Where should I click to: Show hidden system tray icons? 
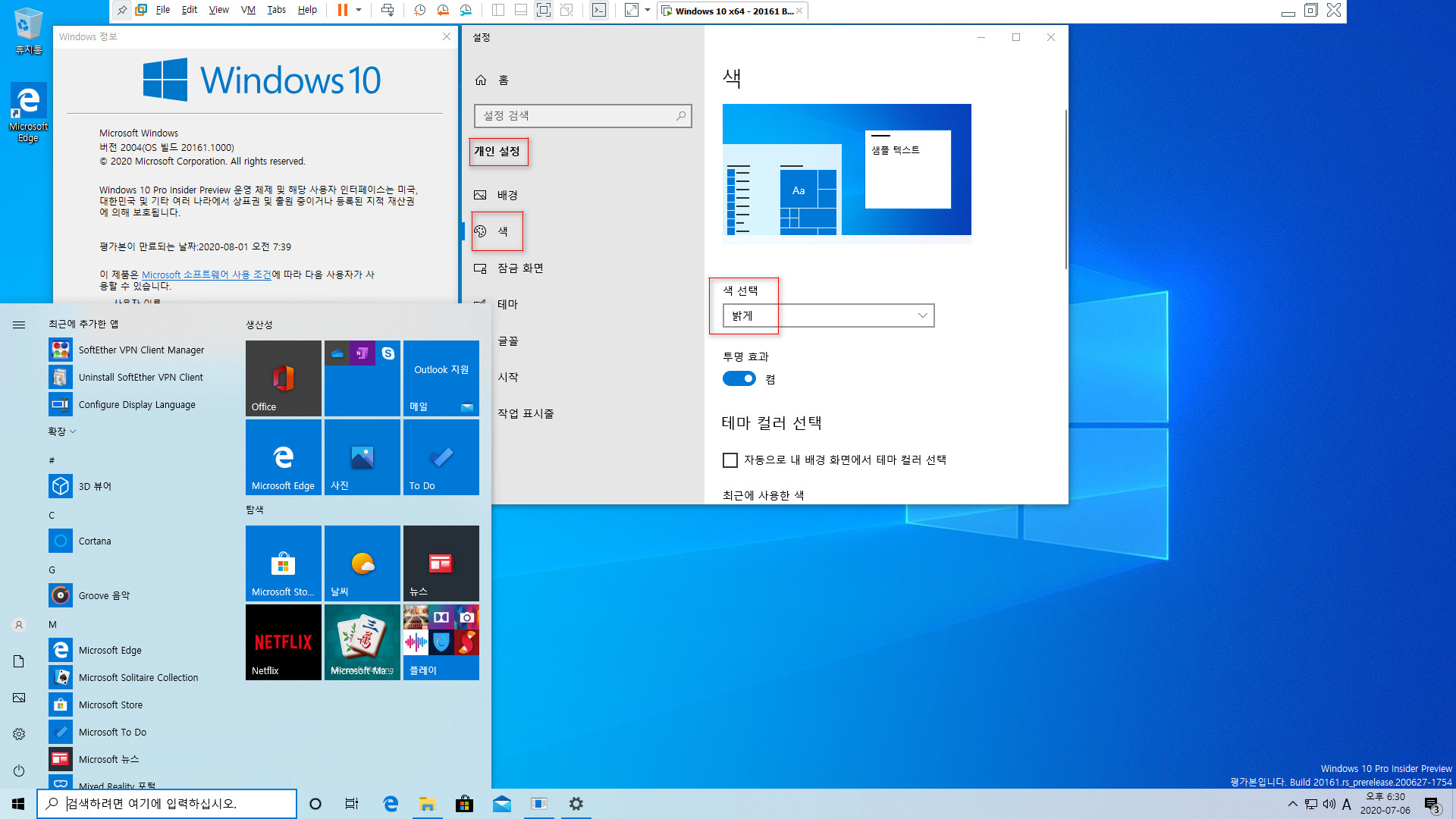[x=1292, y=804]
